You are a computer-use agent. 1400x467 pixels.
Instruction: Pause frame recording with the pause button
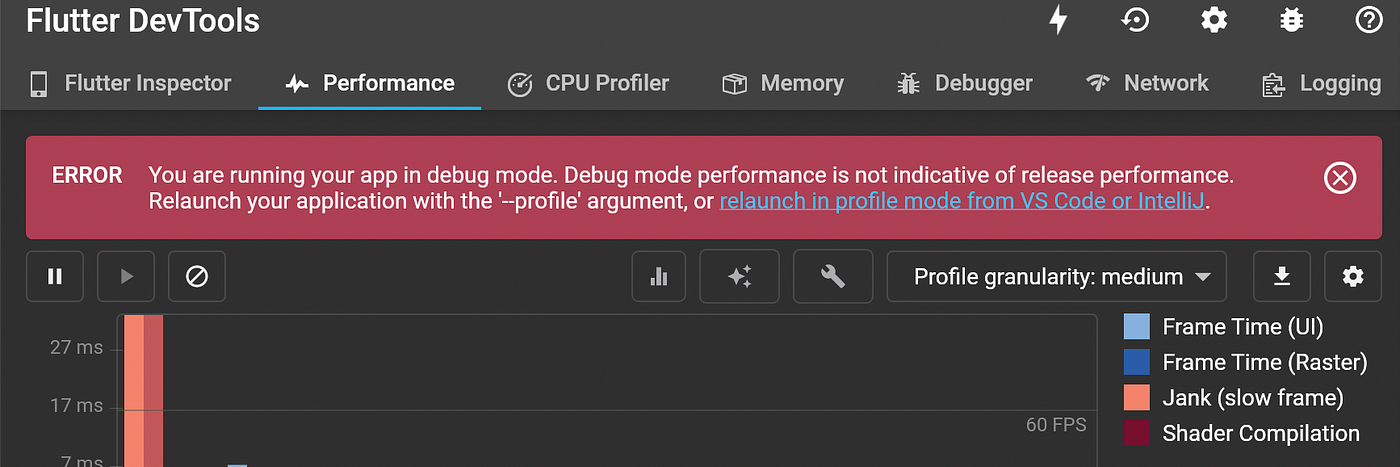pos(55,276)
